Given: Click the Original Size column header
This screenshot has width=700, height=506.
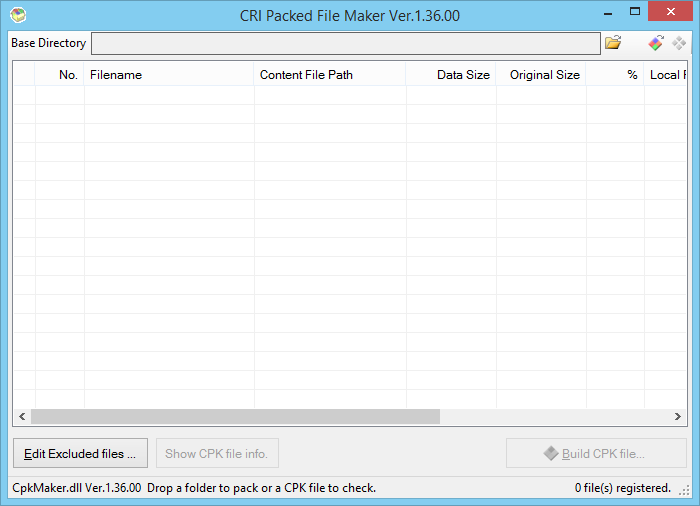Looking at the screenshot, I should click(x=541, y=75).
